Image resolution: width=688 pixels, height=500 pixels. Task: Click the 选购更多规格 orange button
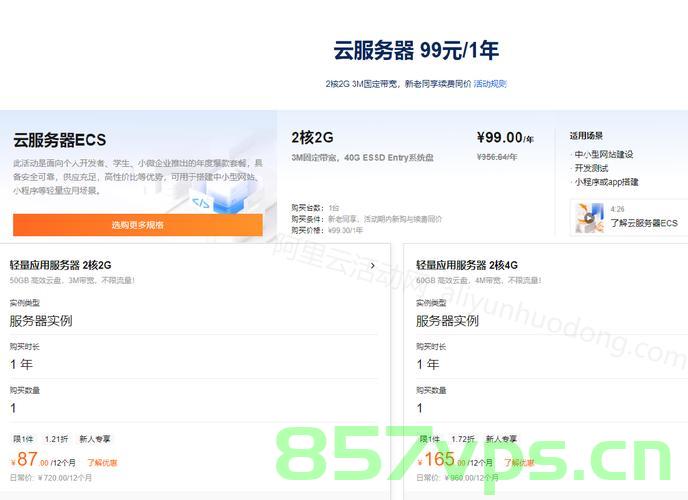(138, 225)
